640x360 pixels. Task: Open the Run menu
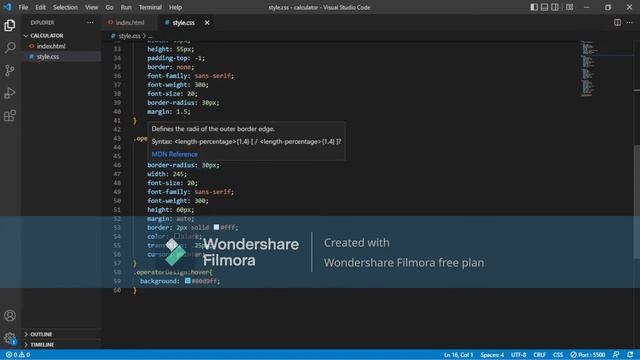pos(126,7)
